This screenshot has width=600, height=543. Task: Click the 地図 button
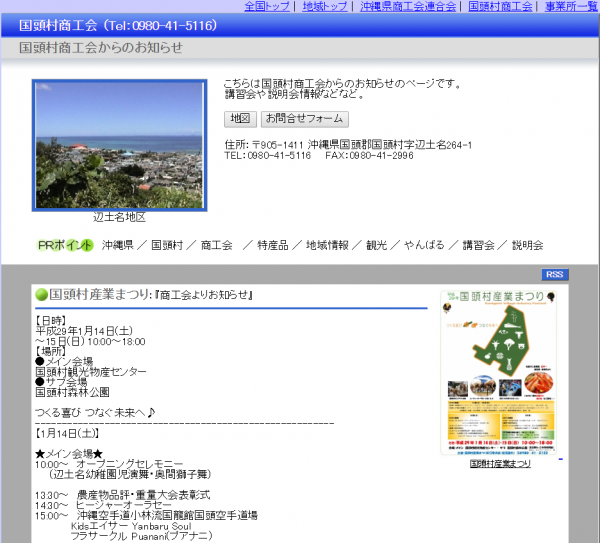(x=240, y=119)
